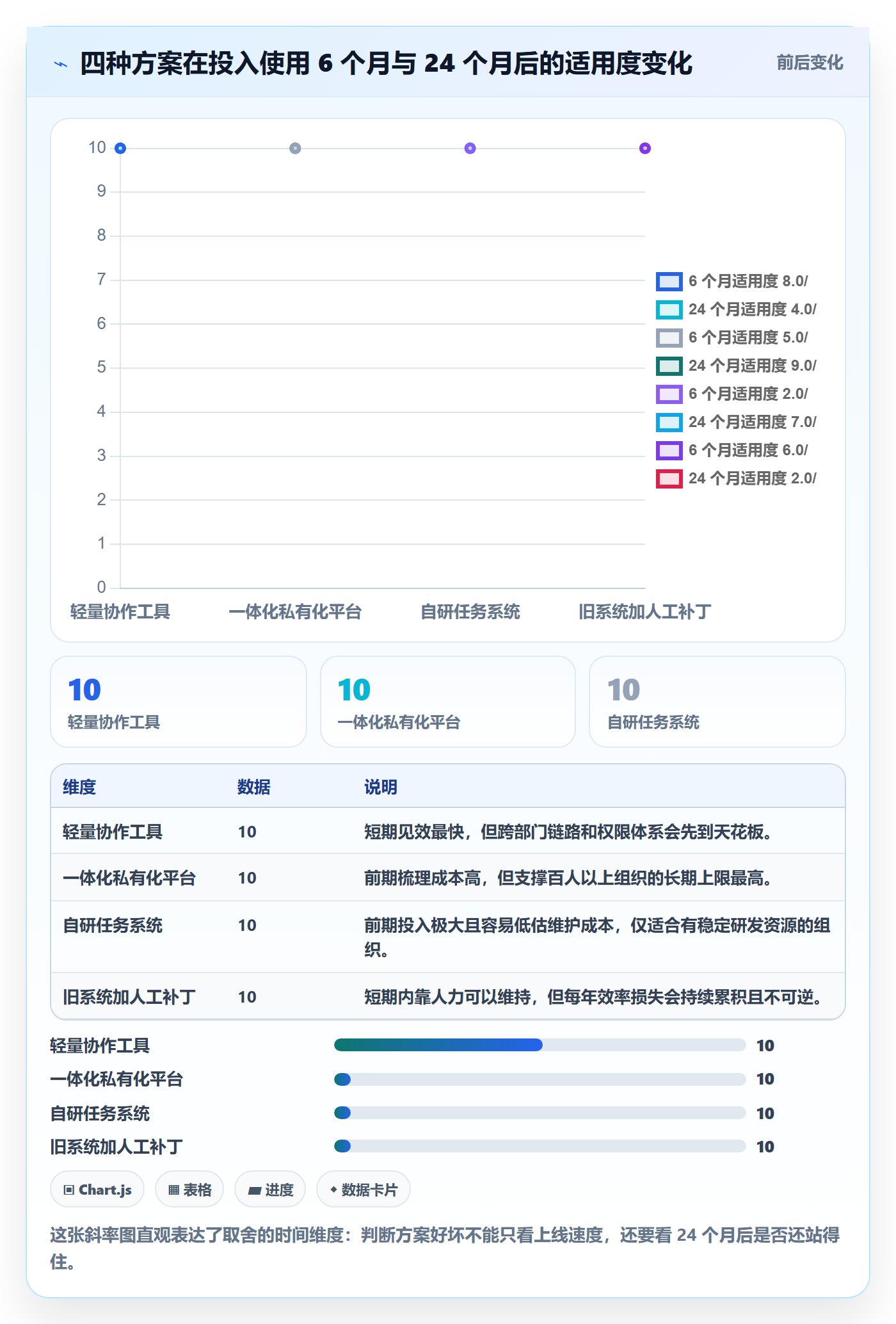Click the description starting with 短期见效最快
The image size is (896, 1324).
[x=568, y=832]
